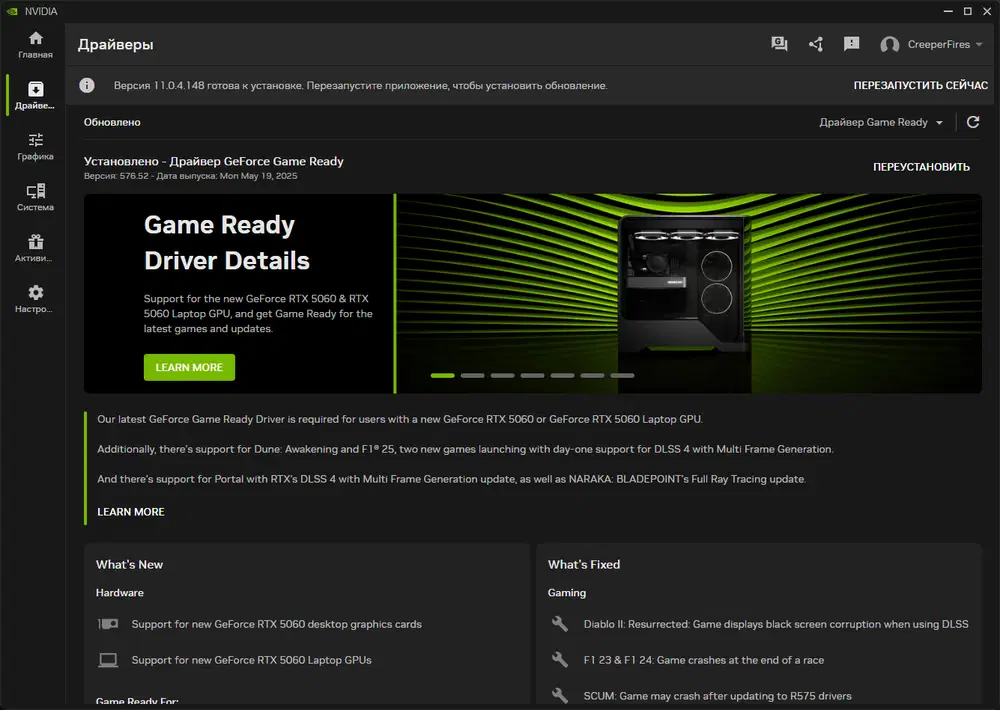This screenshot has height=710, width=1000.
Task: Click the What's New heading
Action: coord(129,565)
